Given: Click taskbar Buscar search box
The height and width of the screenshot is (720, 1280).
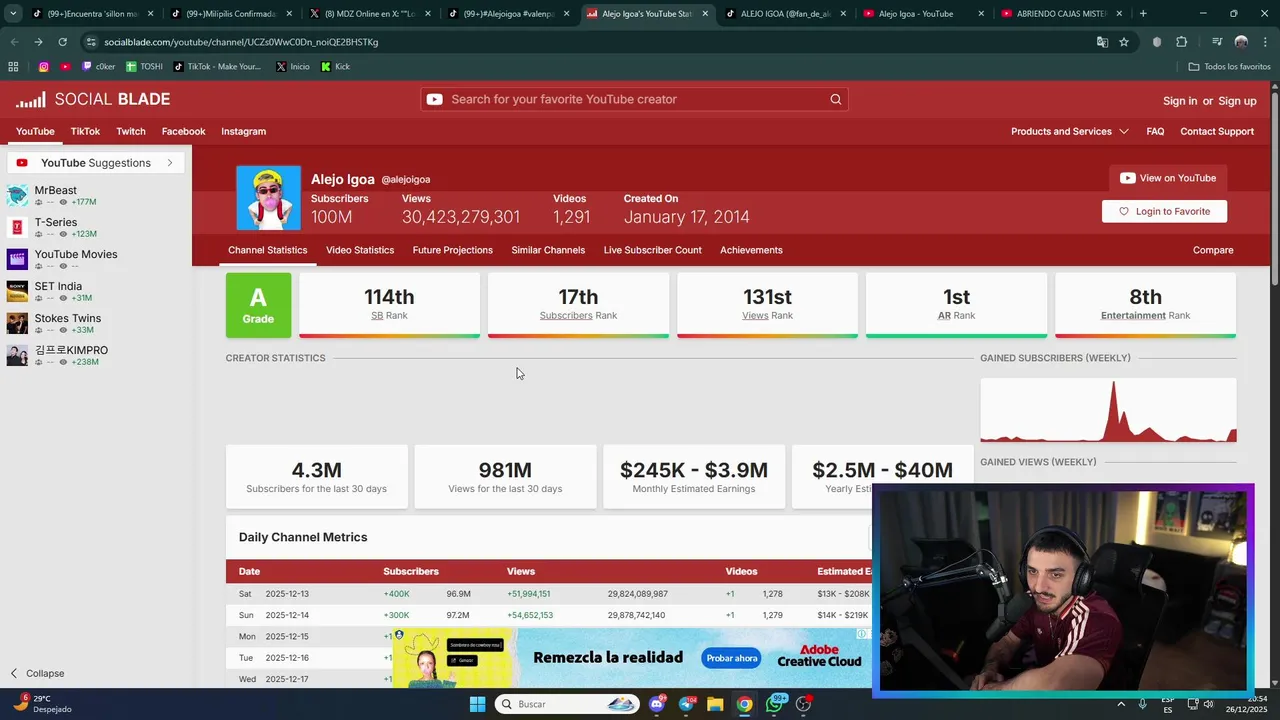Looking at the screenshot, I should pos(567,704).
